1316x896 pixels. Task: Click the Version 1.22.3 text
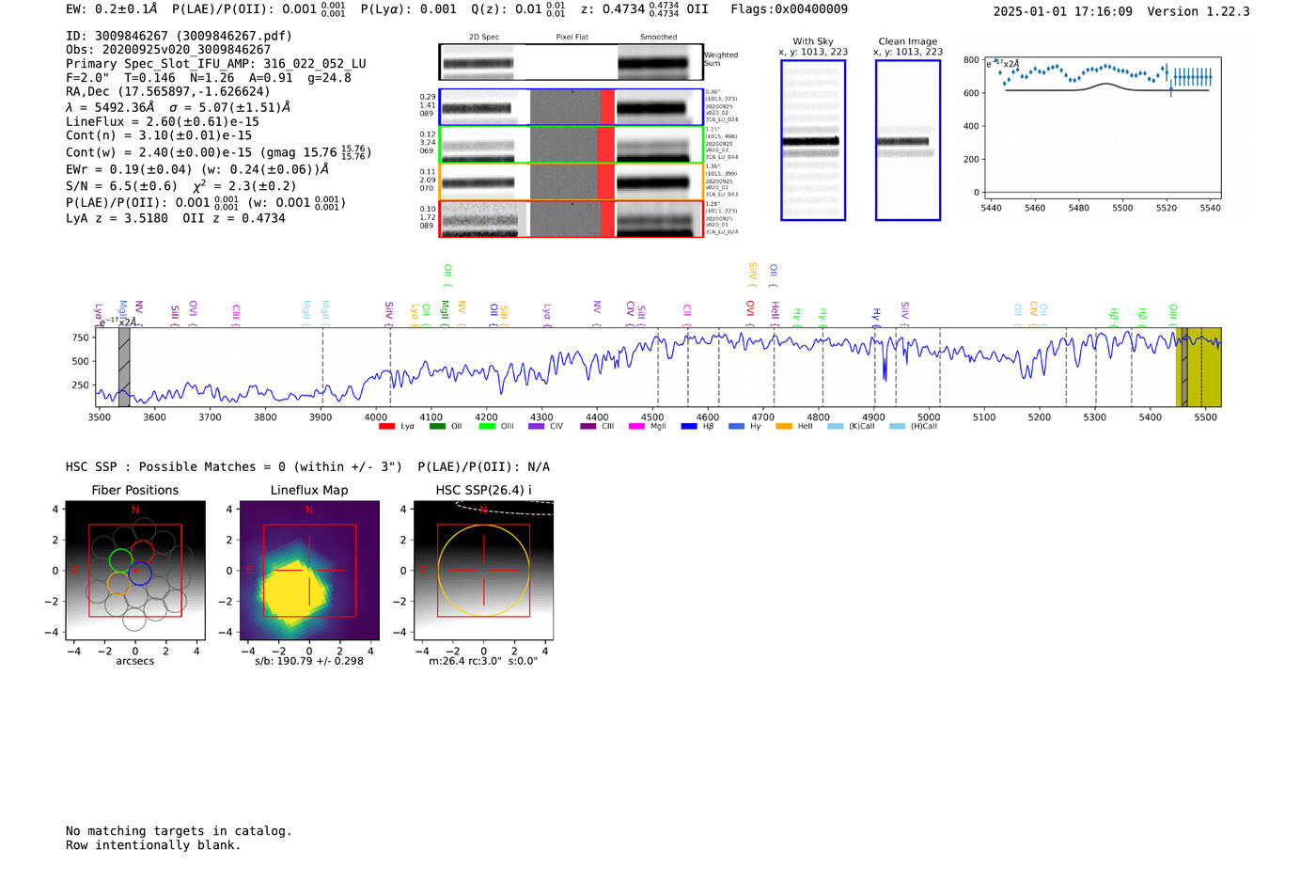[x=1198, y=11]
